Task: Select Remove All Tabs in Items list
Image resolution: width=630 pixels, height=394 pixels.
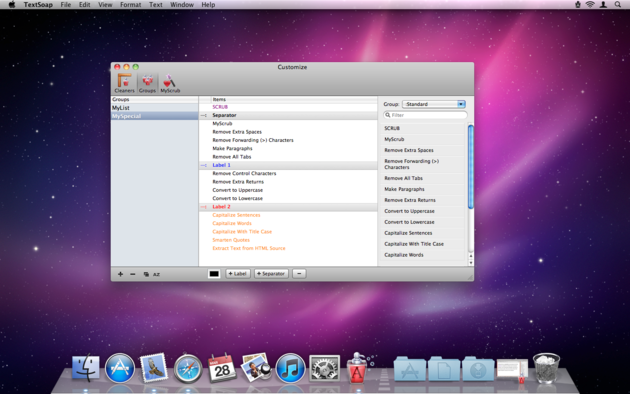Action: 232,157
